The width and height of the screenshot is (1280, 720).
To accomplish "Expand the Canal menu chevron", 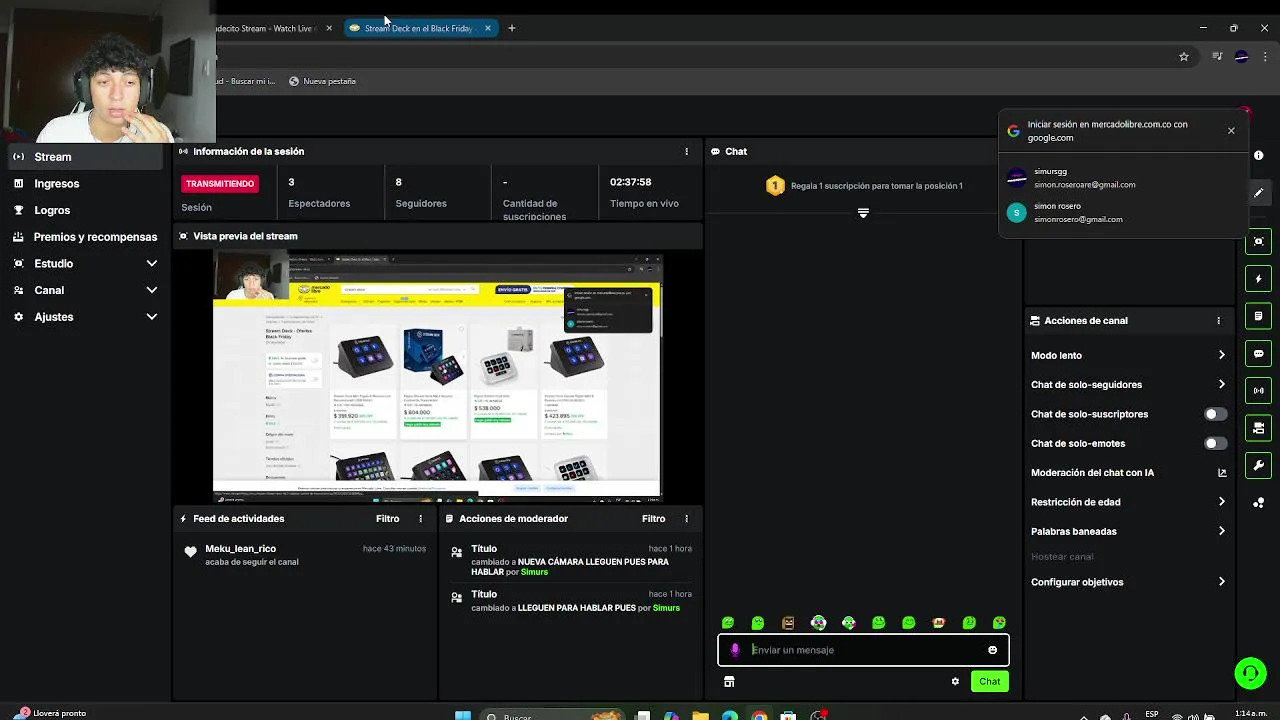I will pos(152,290).
